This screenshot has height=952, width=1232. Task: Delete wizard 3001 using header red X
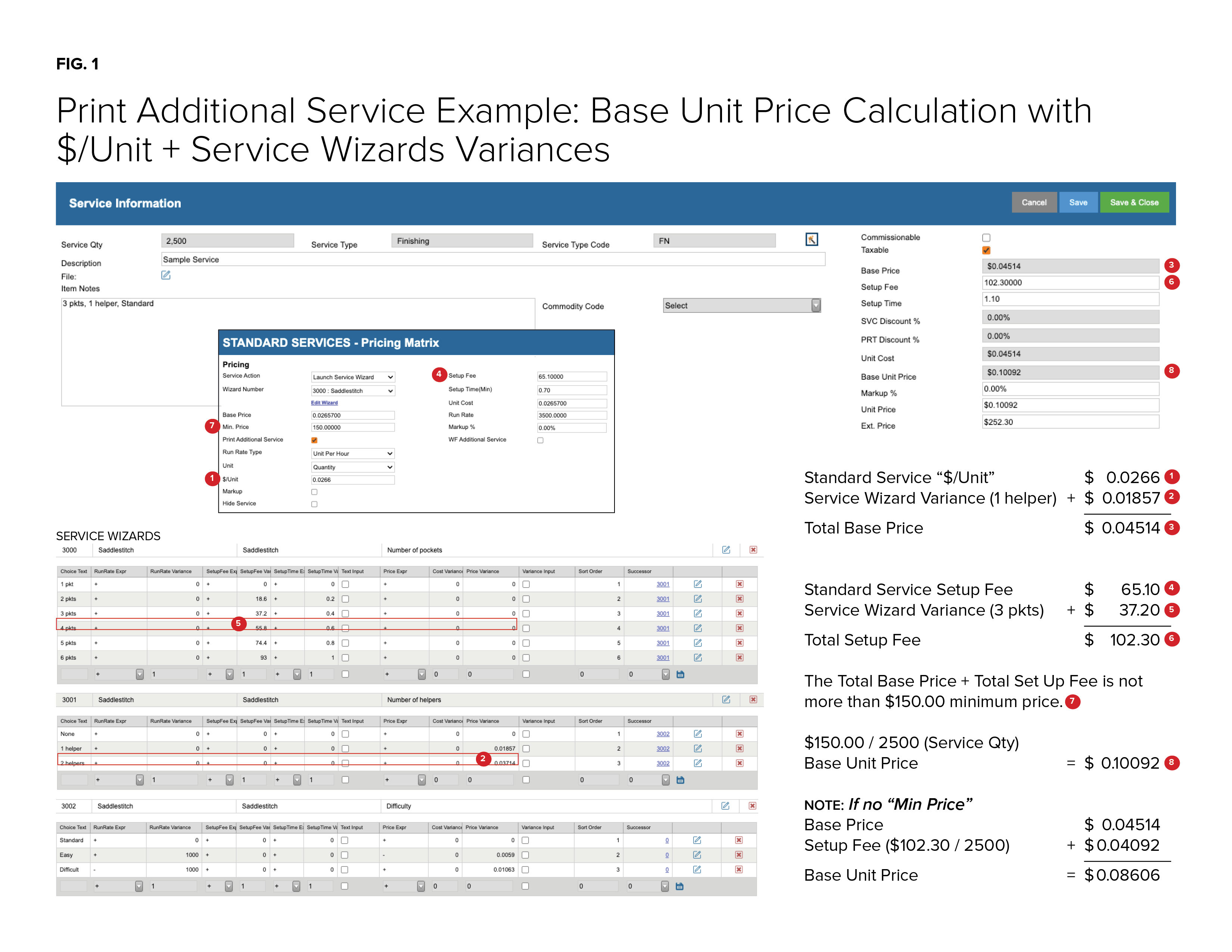[x=753, y=699]
